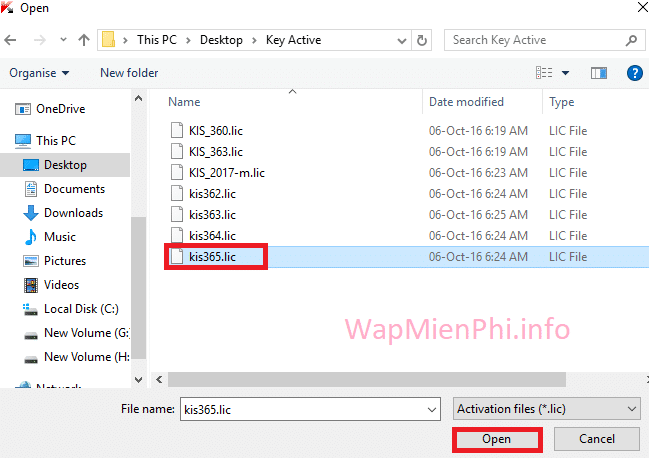Open Documents in navigation pane
Image resolution: width=649 pixels, height=458 pixels.
coord(75,189)
